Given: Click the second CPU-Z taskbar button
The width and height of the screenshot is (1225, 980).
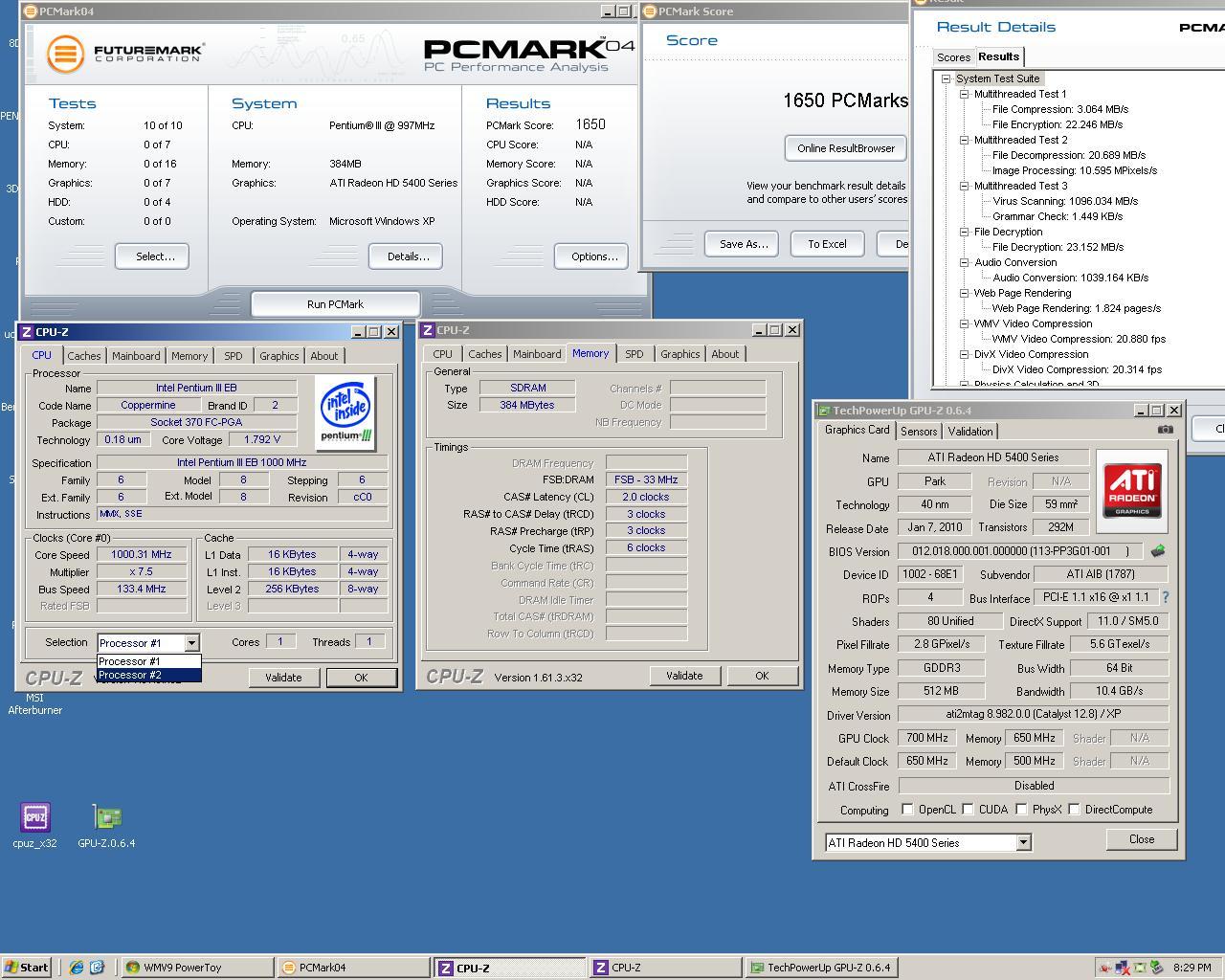Looking at the screenshot, I should pyautogui.click(x=664, y=968).
